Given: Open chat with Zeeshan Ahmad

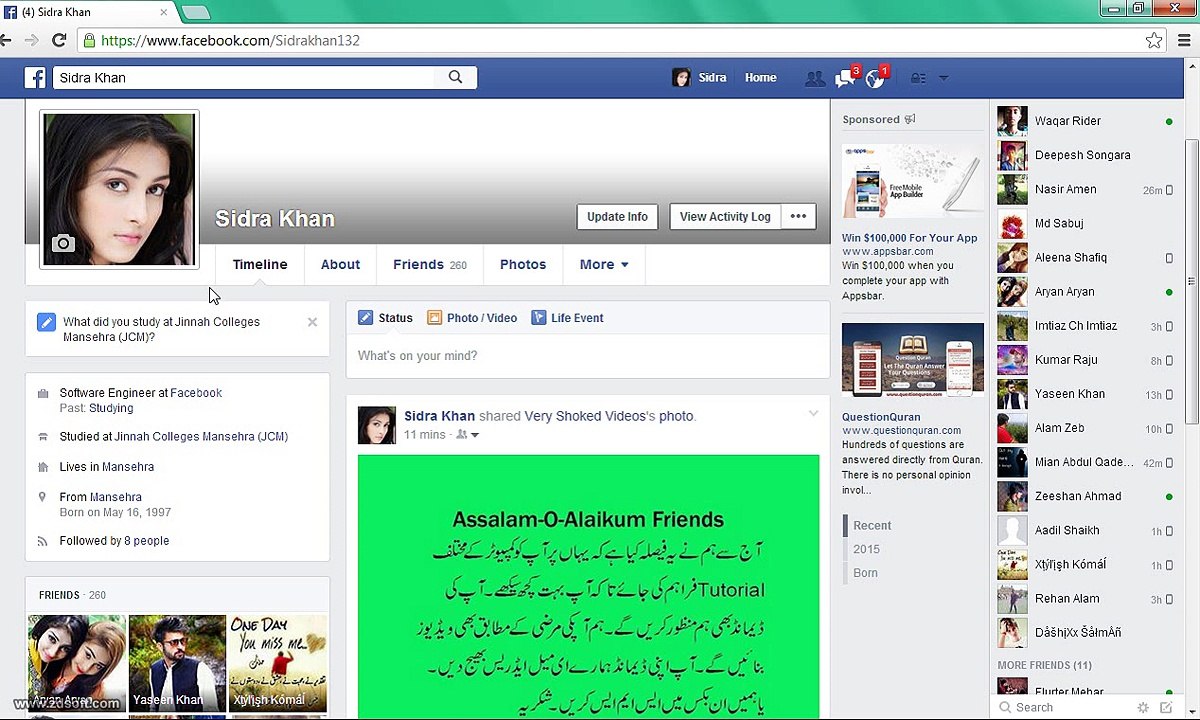Looking at the screenshot, I should click(x=1086, y=496).
